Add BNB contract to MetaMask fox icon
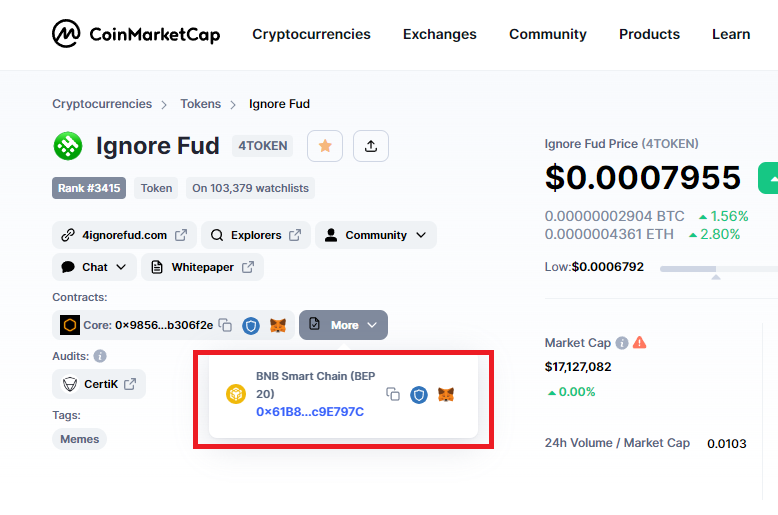778x515 pixels. click(x=446, y=395)
